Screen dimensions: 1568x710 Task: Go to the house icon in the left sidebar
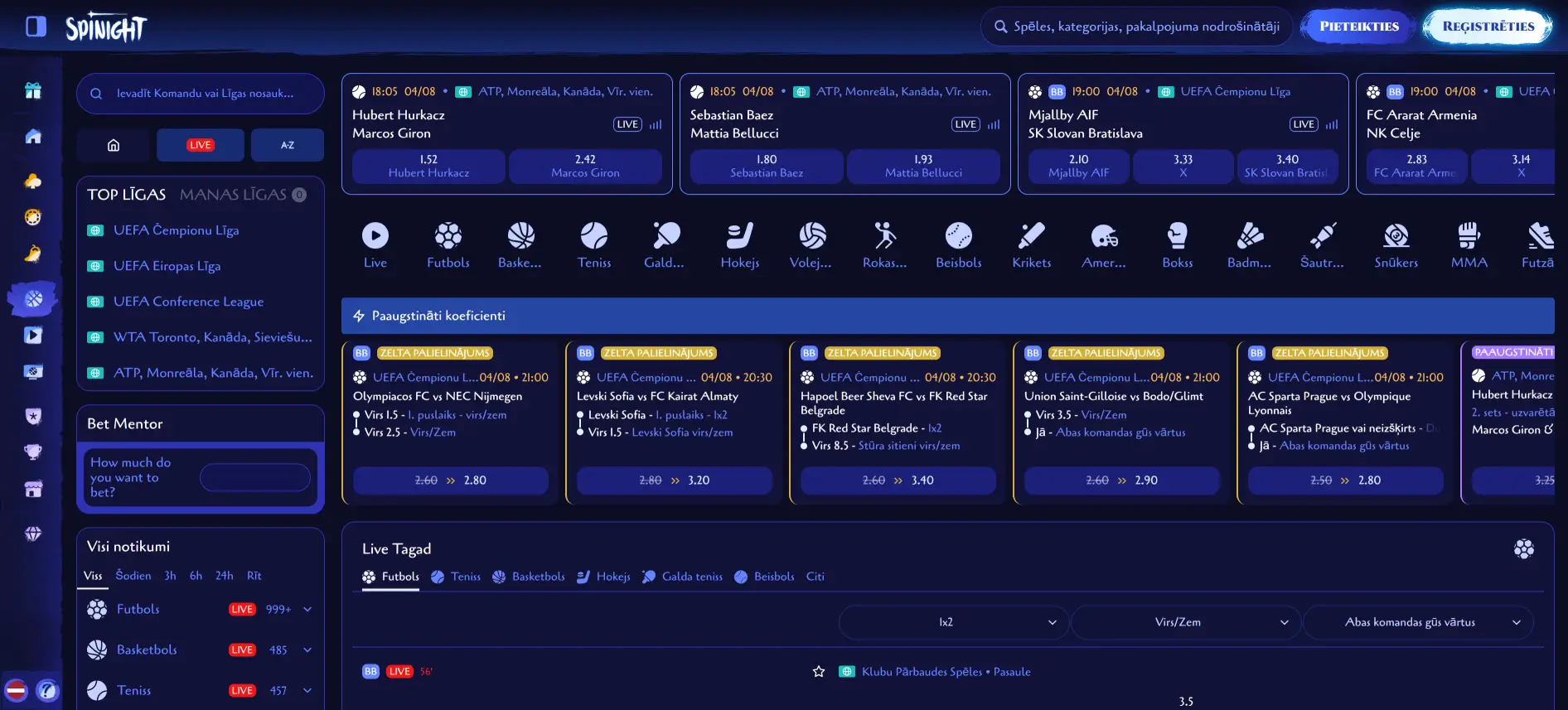pos(33,136)
